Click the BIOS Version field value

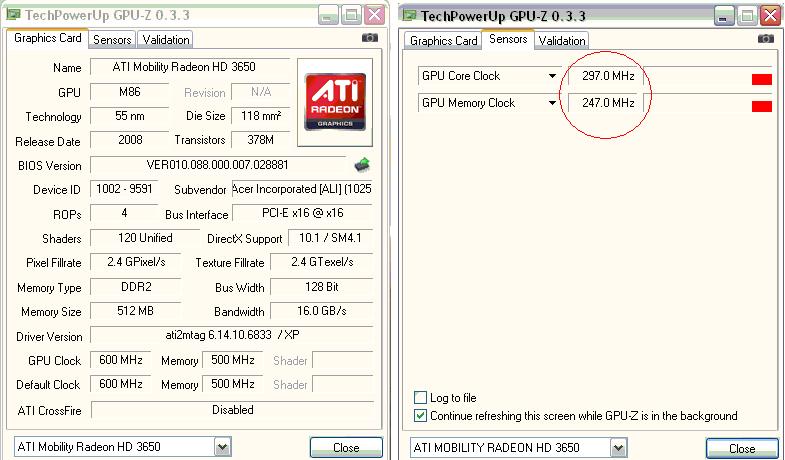pyautogui.click(x=218, y=165)
